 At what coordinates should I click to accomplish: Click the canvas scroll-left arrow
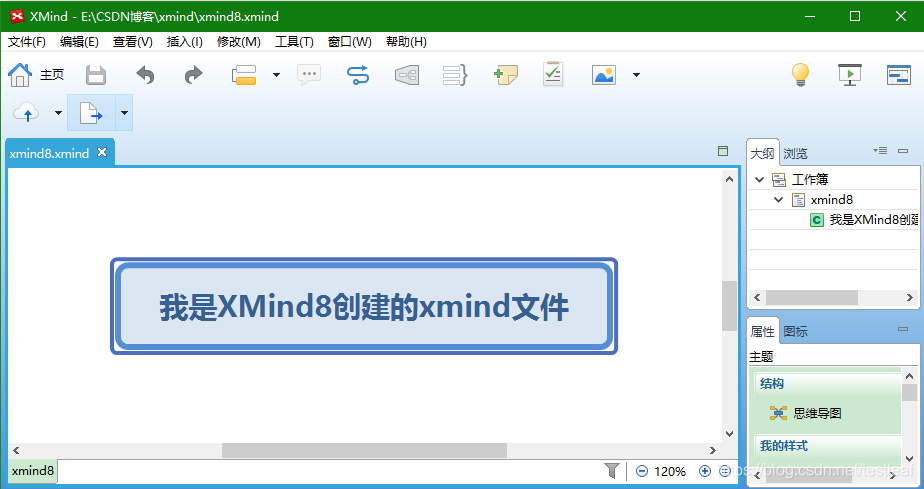click(x=16, y=450)
